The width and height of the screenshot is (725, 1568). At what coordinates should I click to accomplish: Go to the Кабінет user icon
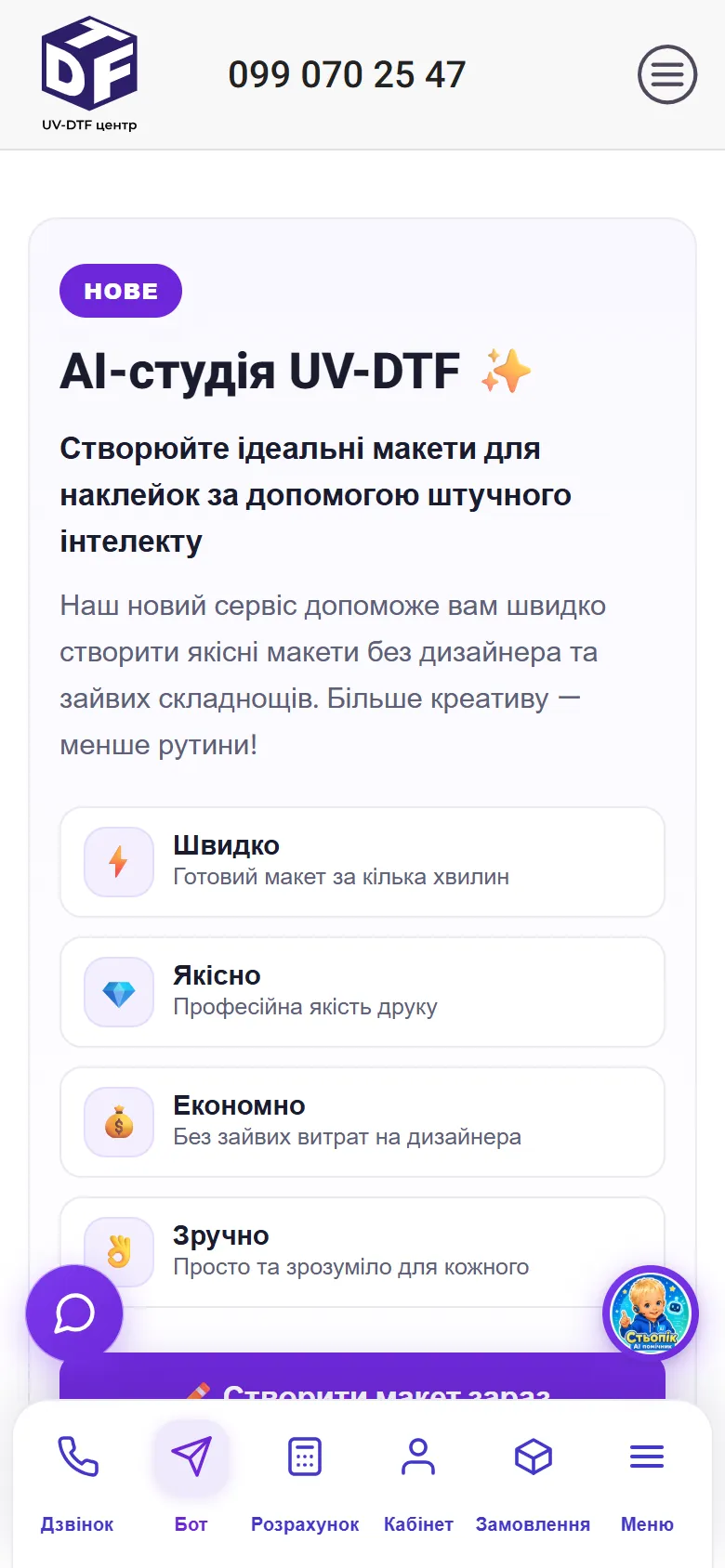click(x=418, y=1456)
